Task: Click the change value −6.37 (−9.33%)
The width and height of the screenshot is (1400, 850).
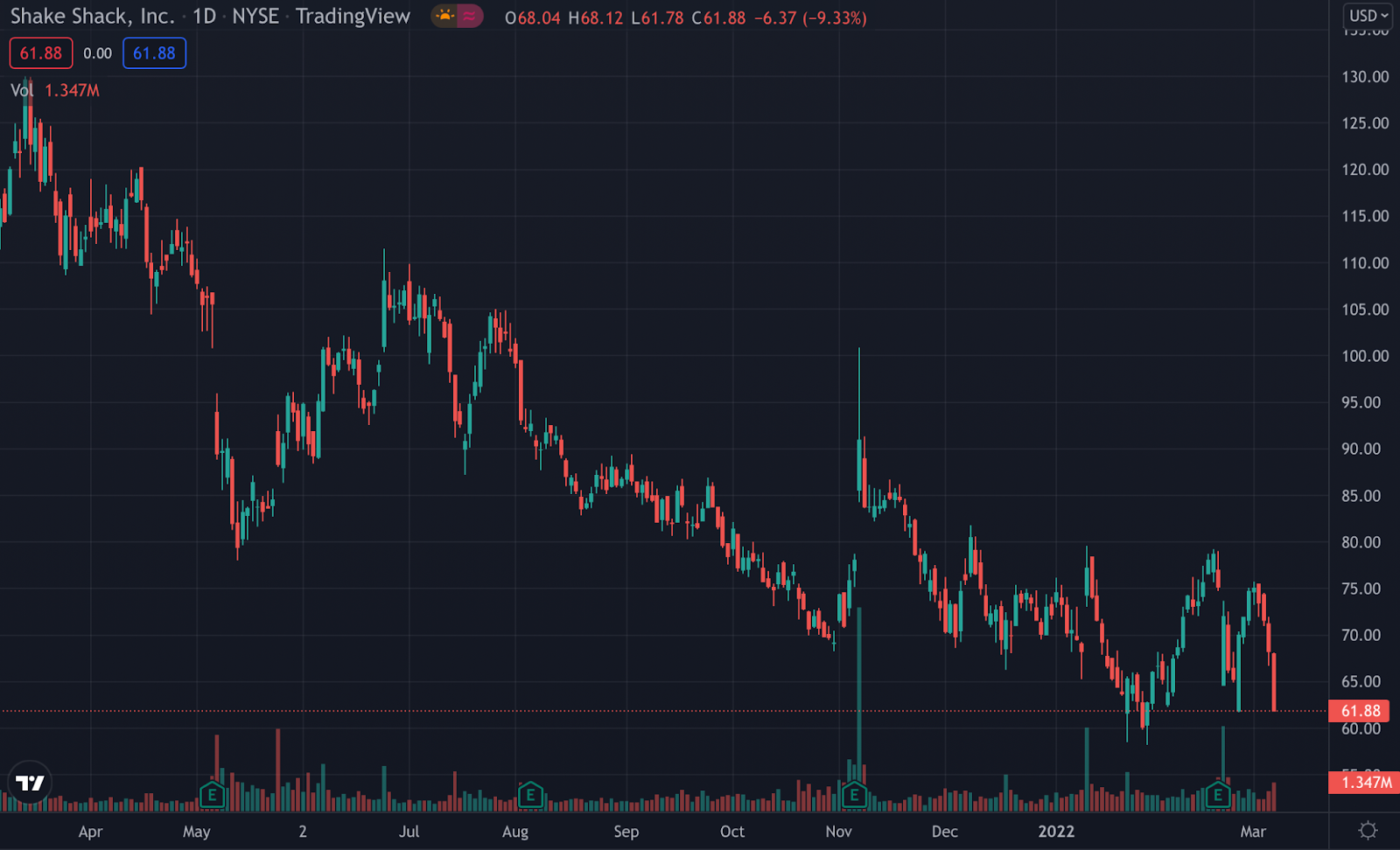Action: [x=810, y=17]
